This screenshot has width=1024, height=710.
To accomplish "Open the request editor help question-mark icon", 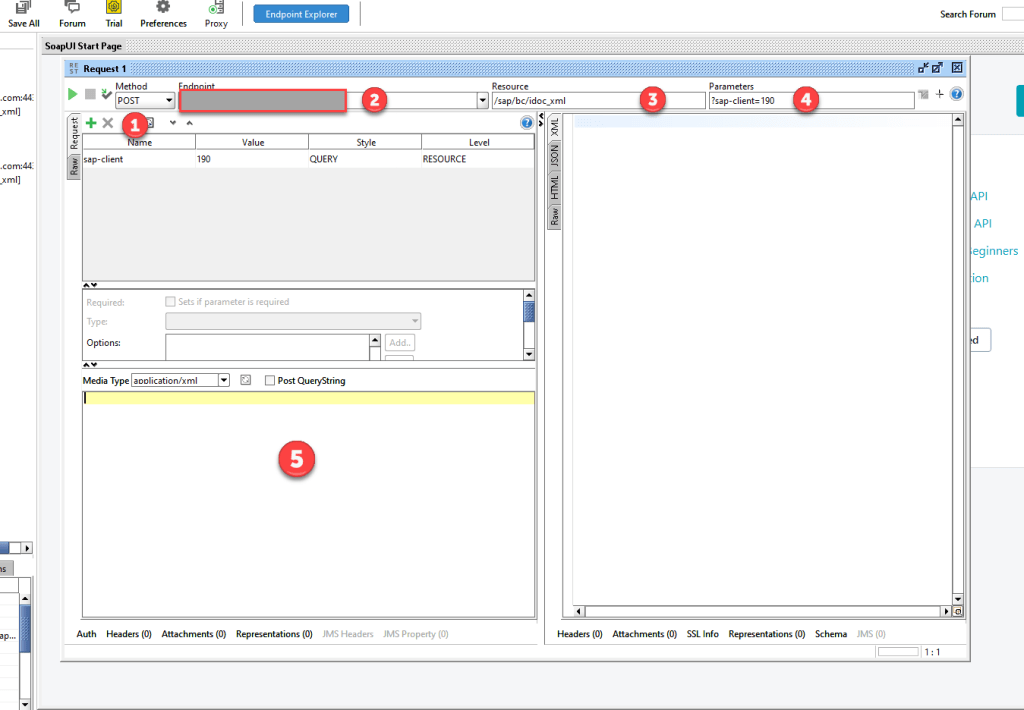I will [x=956, y=93].
